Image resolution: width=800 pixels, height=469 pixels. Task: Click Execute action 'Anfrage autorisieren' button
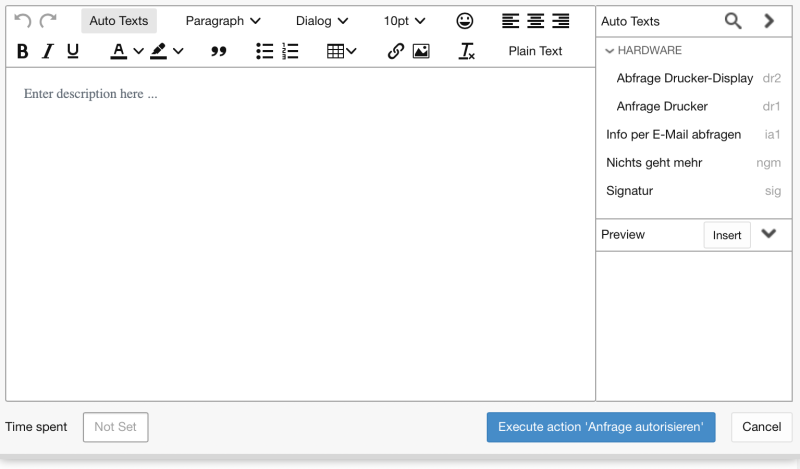[x=600, y=427]
